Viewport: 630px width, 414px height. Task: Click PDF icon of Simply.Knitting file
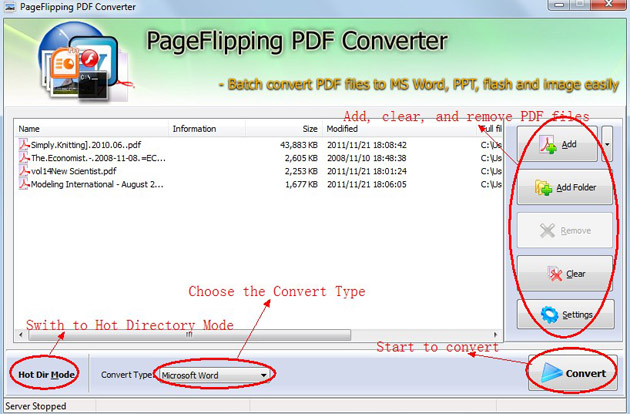pyautogui.click(x=24, y=145)
